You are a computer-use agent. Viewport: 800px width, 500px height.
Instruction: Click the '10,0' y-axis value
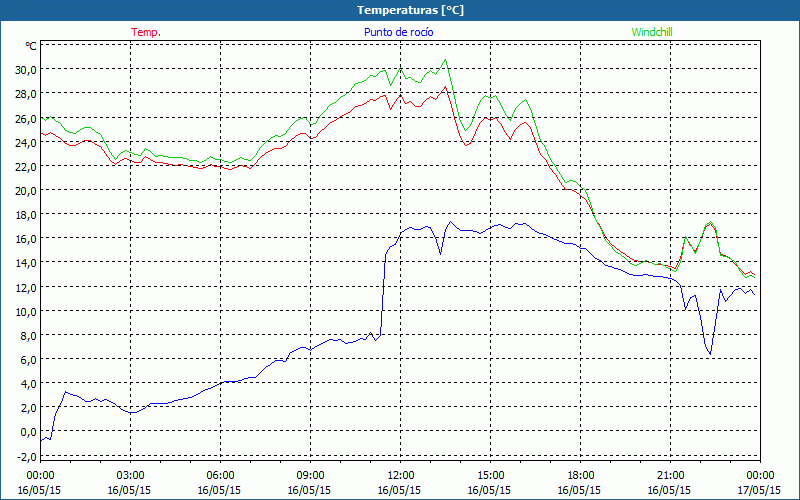pos(26,311)
